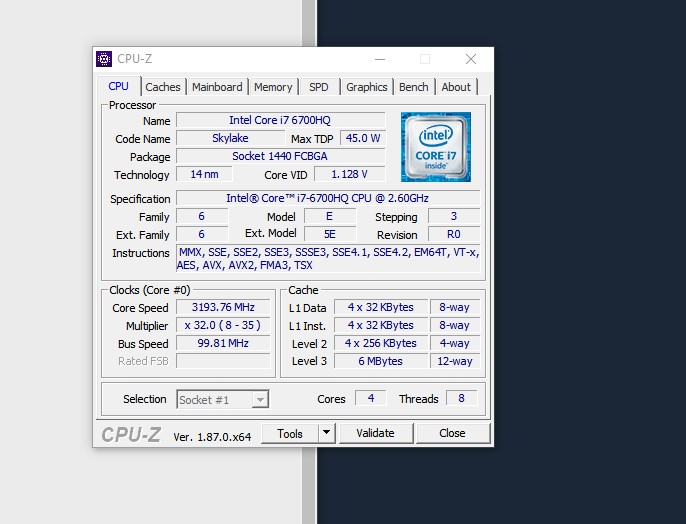686x524 pixels.
Task: Click the Max TDP value 45.0 W
Action: tap(363, 138)
